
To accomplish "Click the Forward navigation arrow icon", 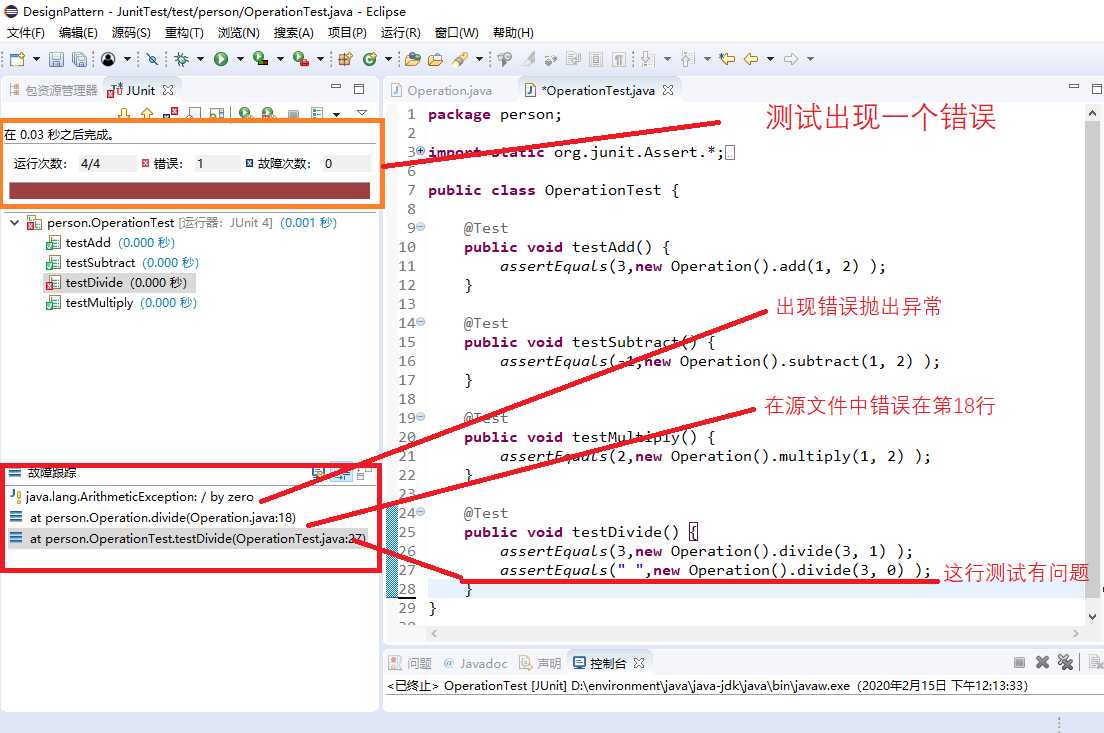I will click(791, 59).
